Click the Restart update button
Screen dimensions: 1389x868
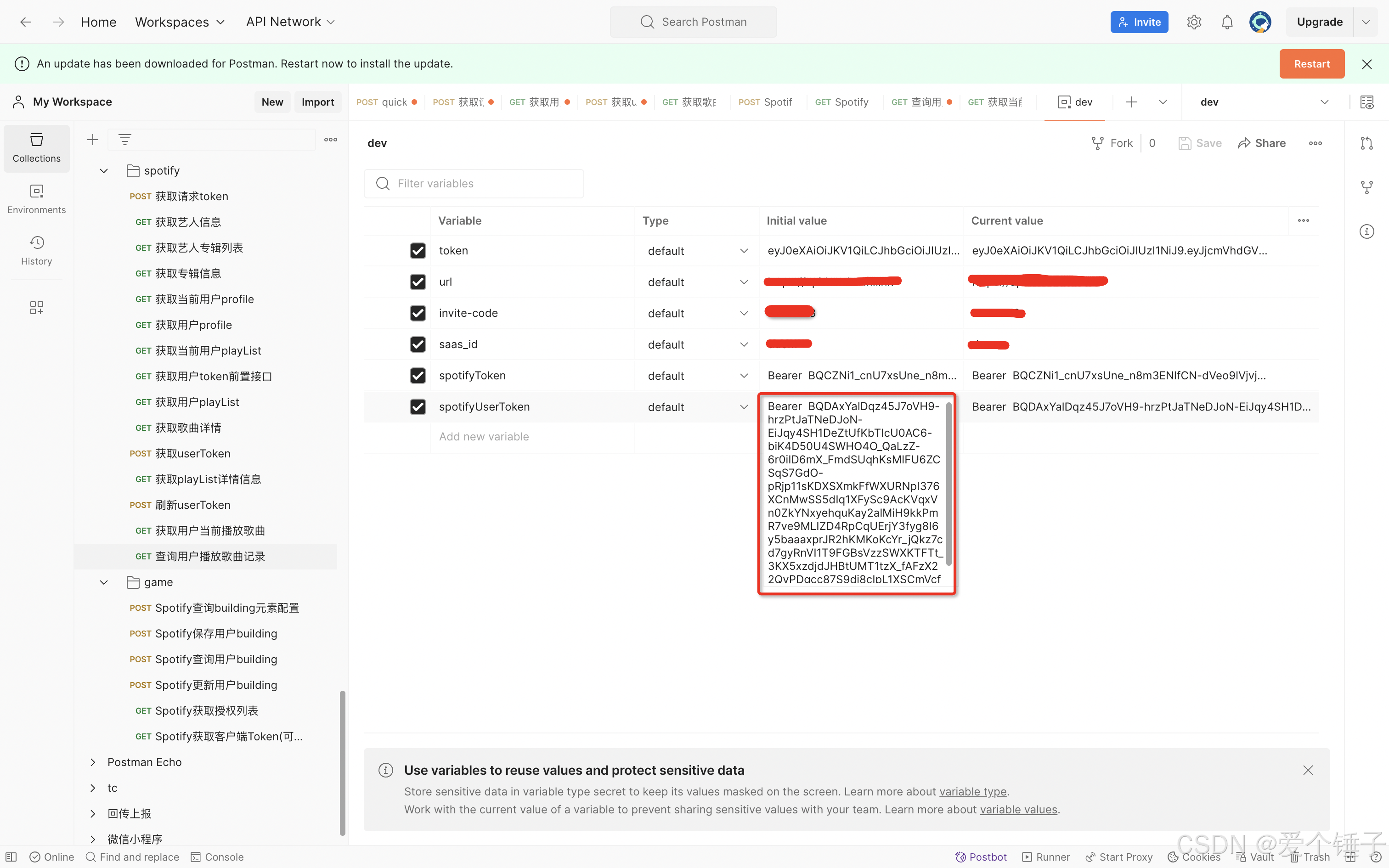point(1311,64)
